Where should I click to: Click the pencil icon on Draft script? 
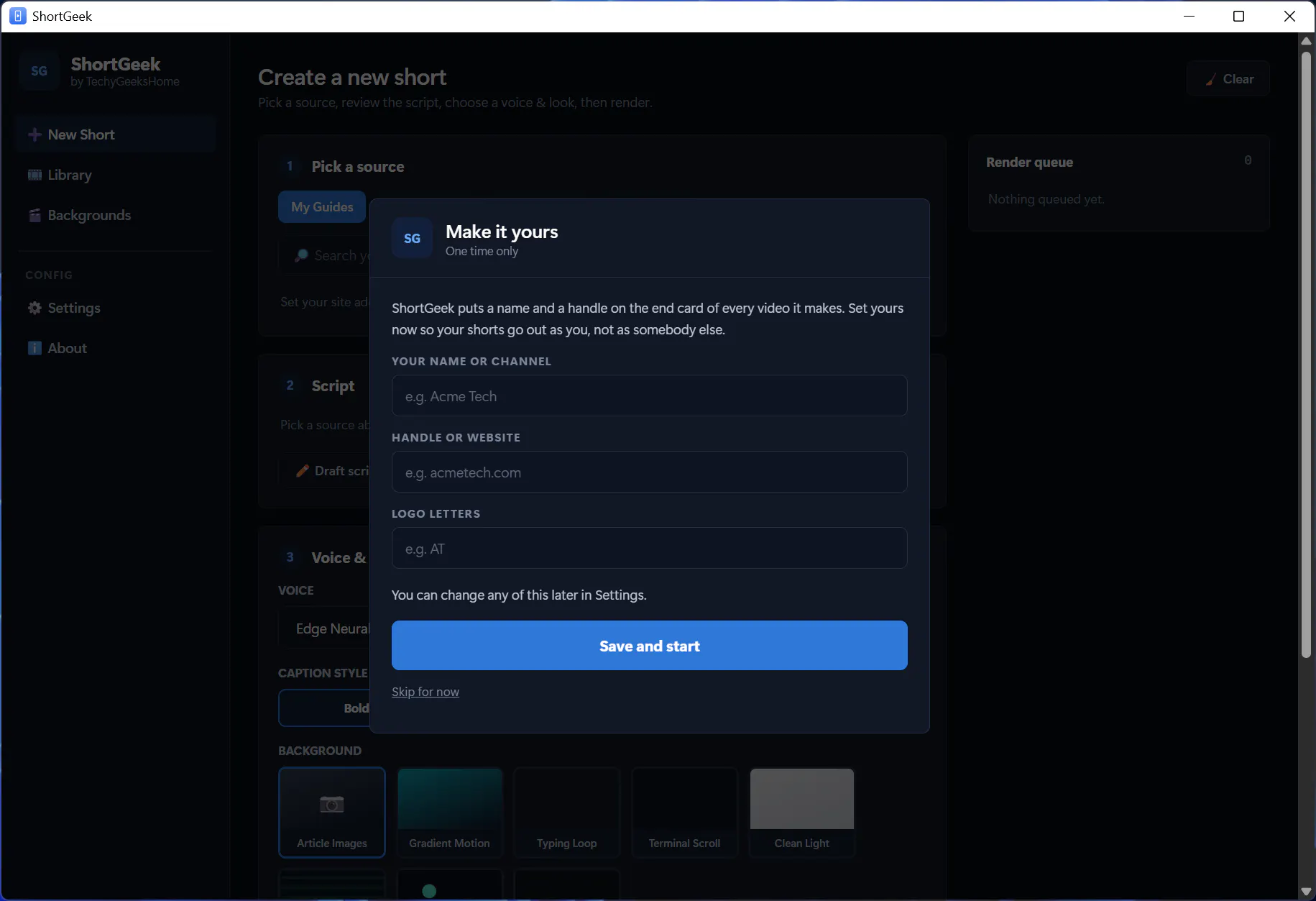pos(303,471)
